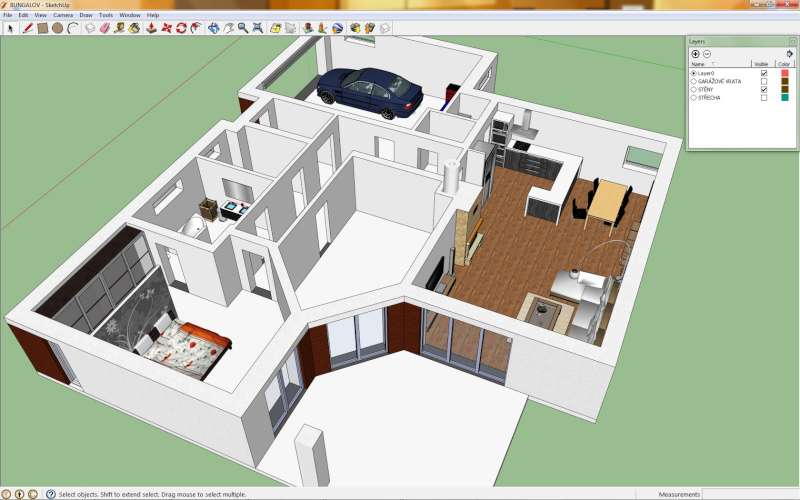This screenshot has height=500, width=800.
Task: Click the Delete Layer minus button
Action: pos(706,53)
